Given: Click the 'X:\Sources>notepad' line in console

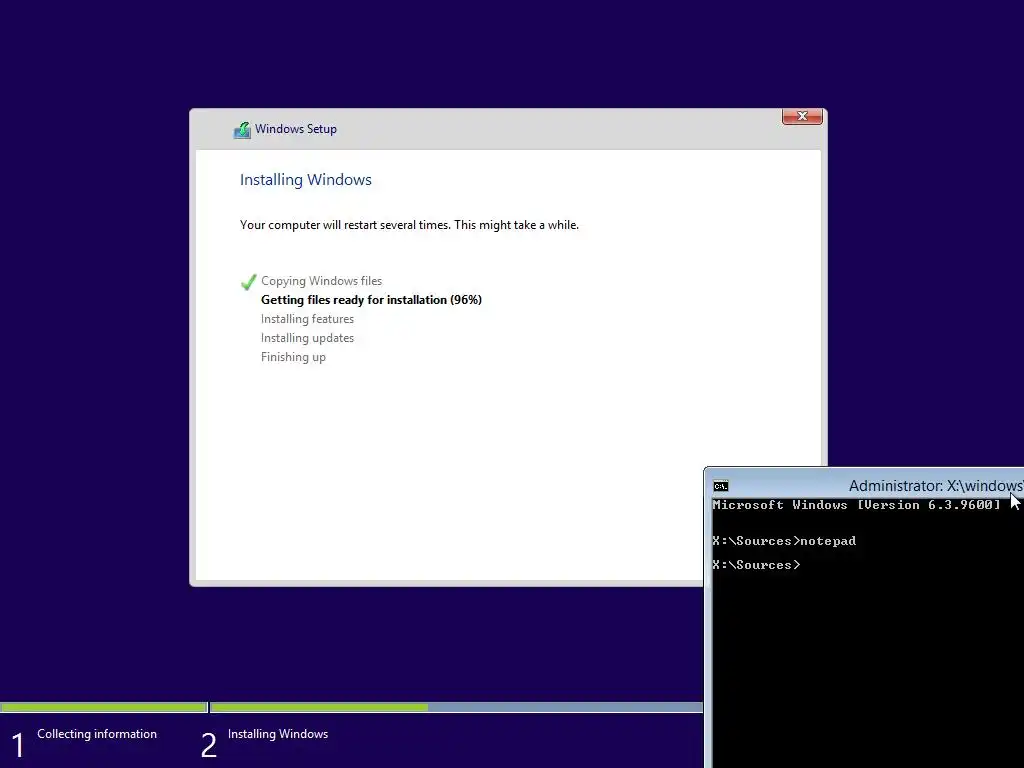Looking at the screenshot, I should (x=784, y=541).
